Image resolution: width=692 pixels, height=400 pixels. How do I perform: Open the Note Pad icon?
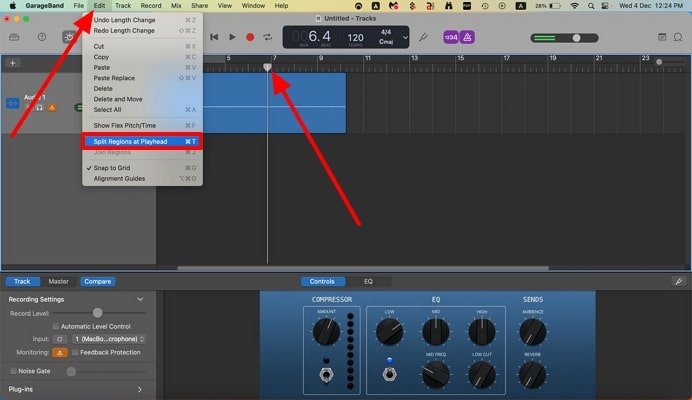[x=662, y=37]
